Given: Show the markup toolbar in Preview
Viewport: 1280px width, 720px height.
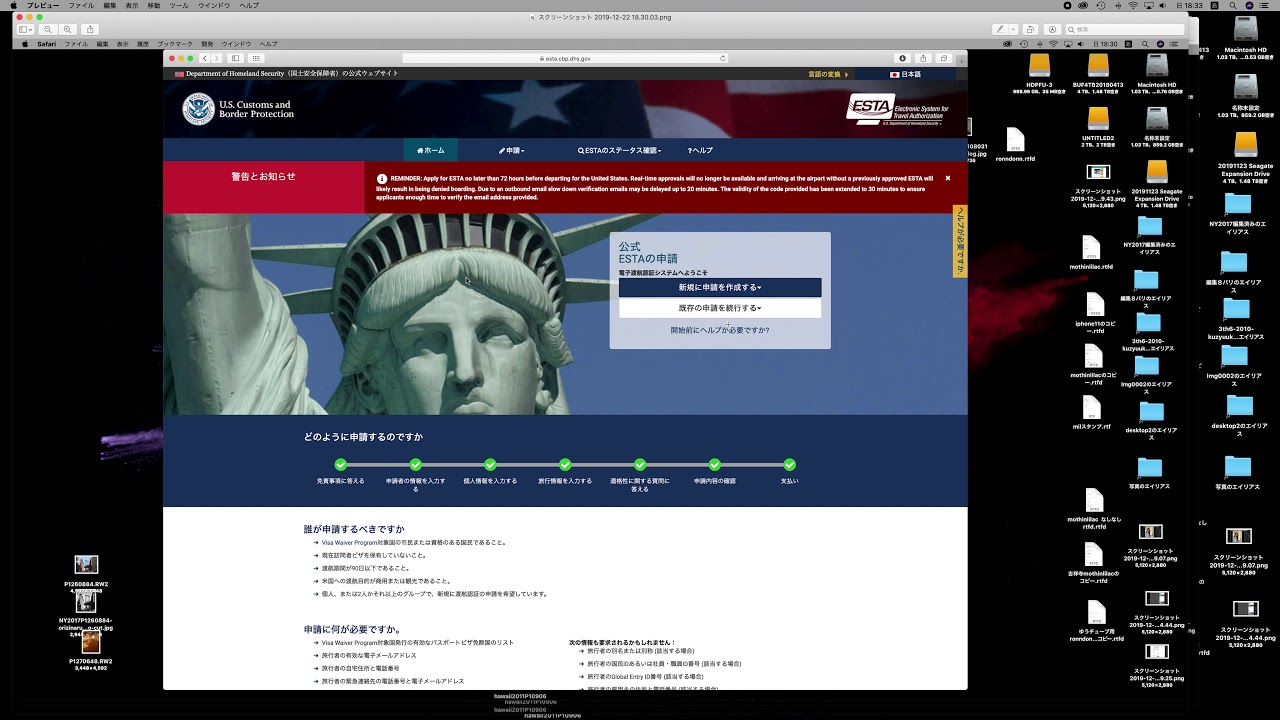Looking at the screenshot, I should tap(1051, 30).
